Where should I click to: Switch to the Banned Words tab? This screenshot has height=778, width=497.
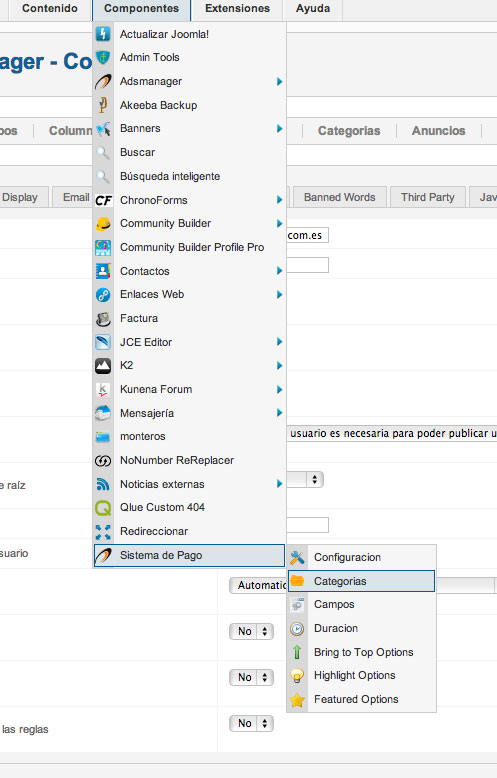tap(340, 197)
